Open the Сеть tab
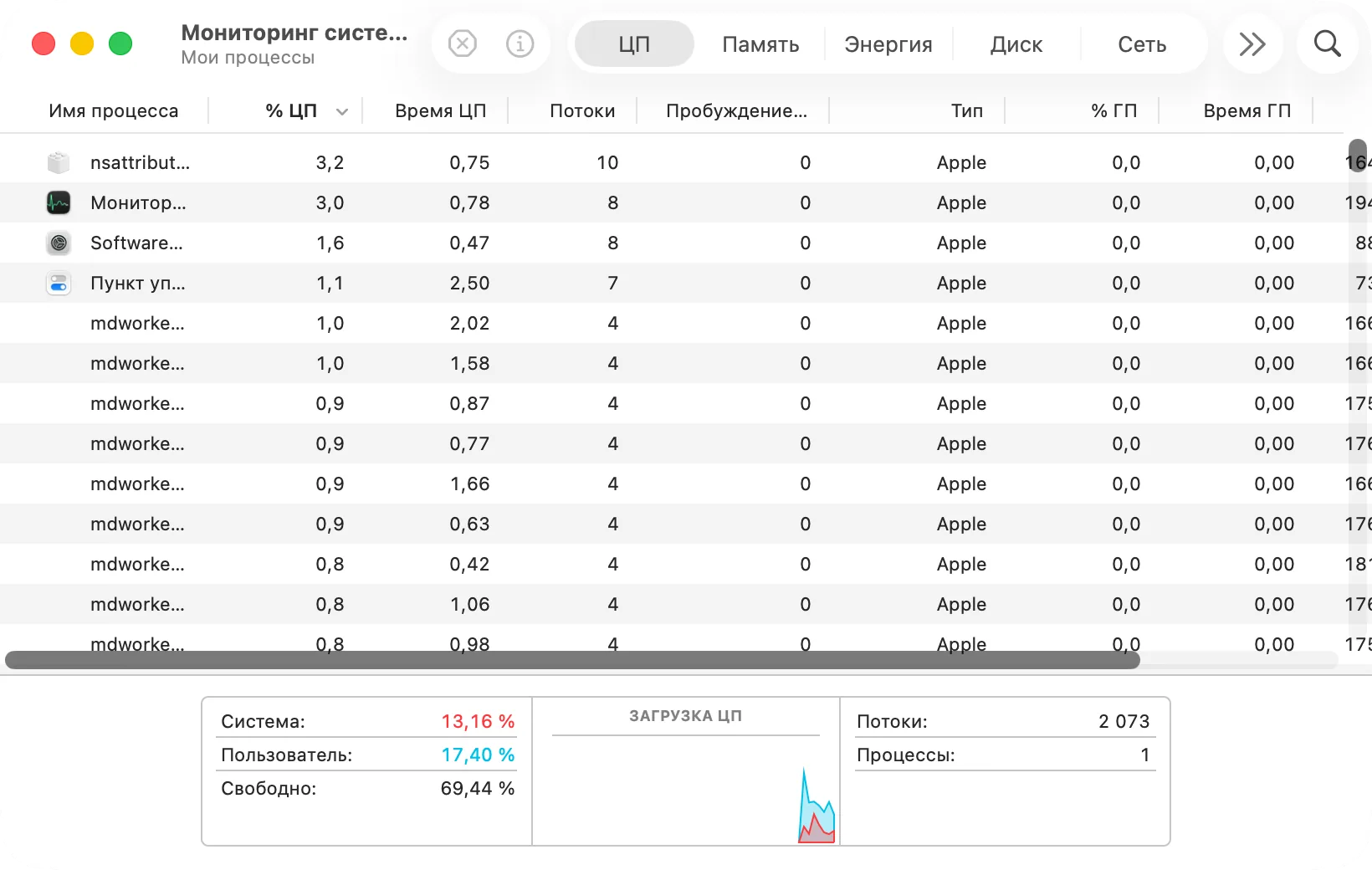1372x870 pixels. coord(1142,43)
